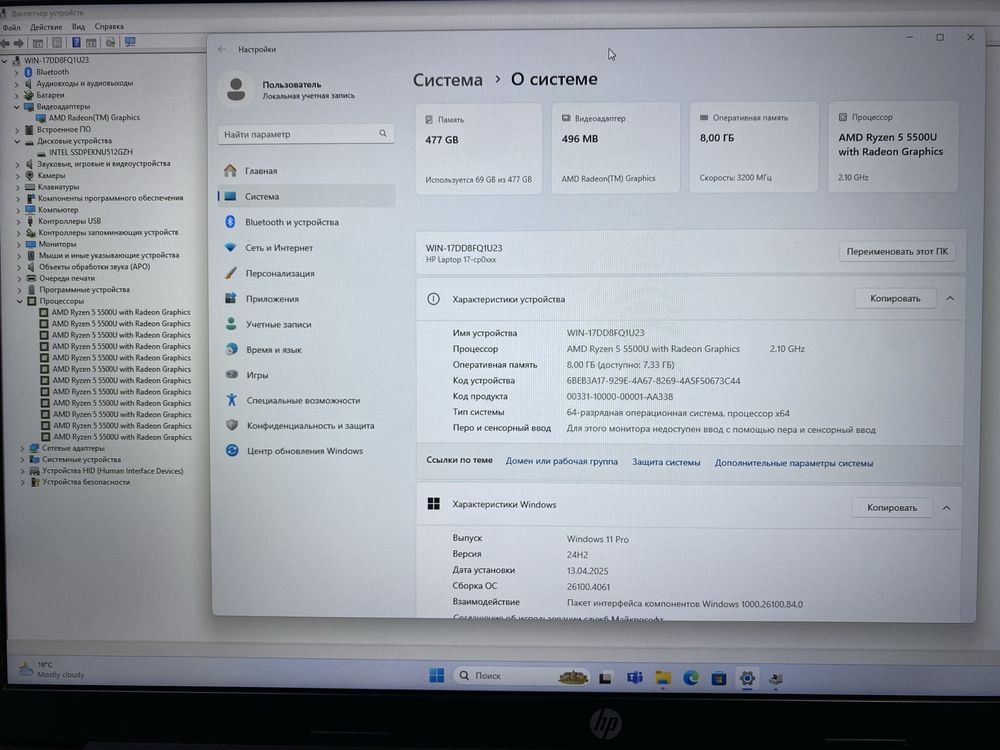Click the Update driver icon in Device Manager toolbar
The image size is (1000, 750).
pyautogui.click(x=110, y=43)
